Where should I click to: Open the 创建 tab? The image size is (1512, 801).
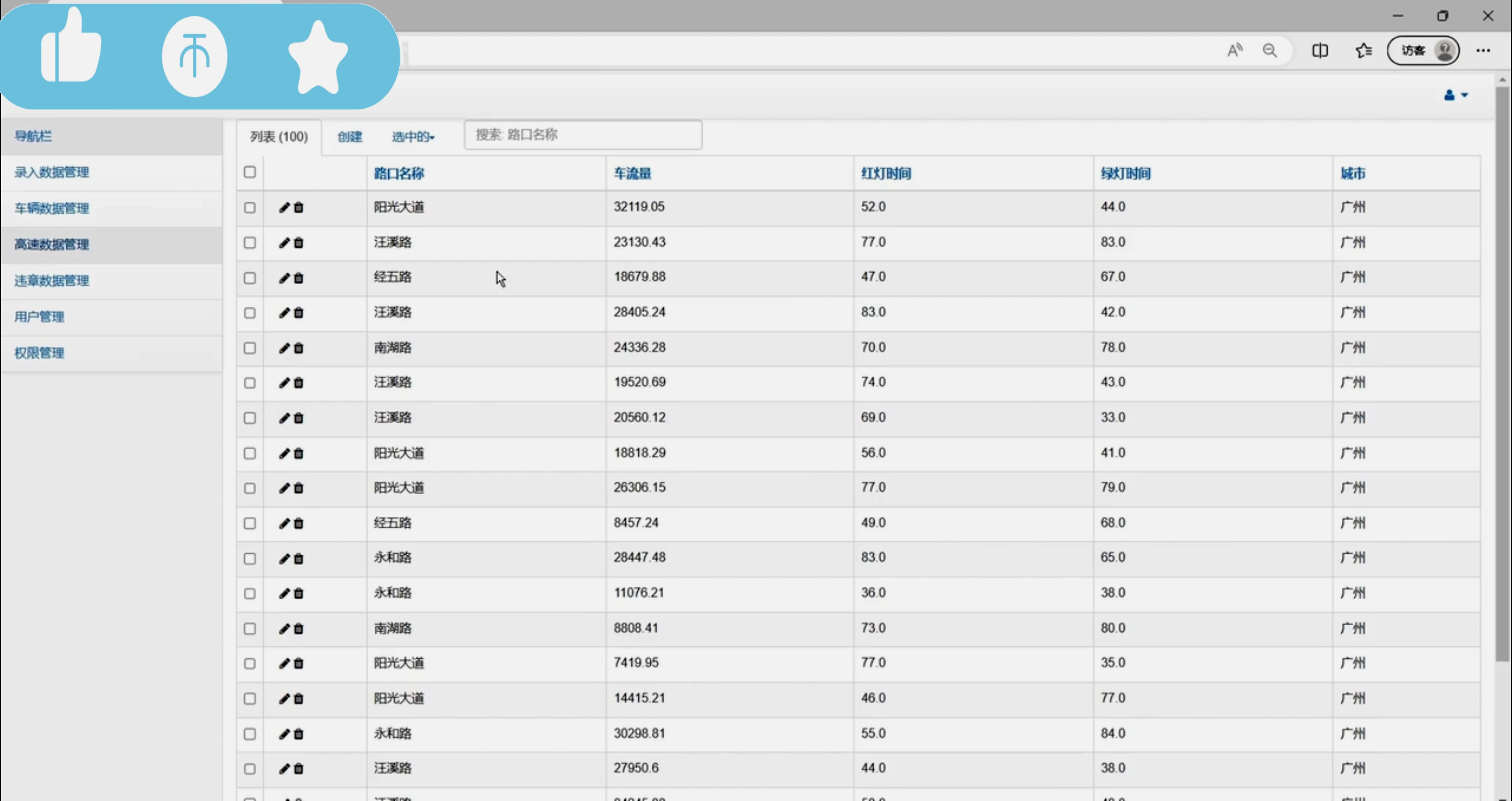point(350,137)
